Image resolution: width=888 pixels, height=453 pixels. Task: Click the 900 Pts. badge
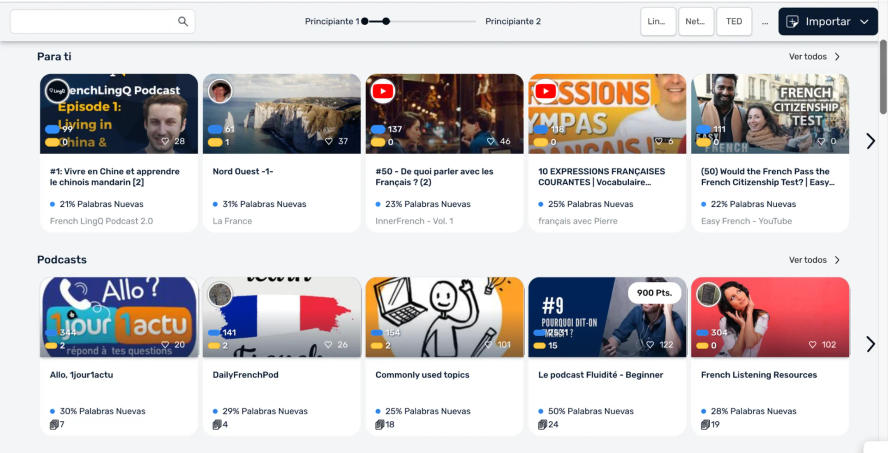[x=654, y=293]
